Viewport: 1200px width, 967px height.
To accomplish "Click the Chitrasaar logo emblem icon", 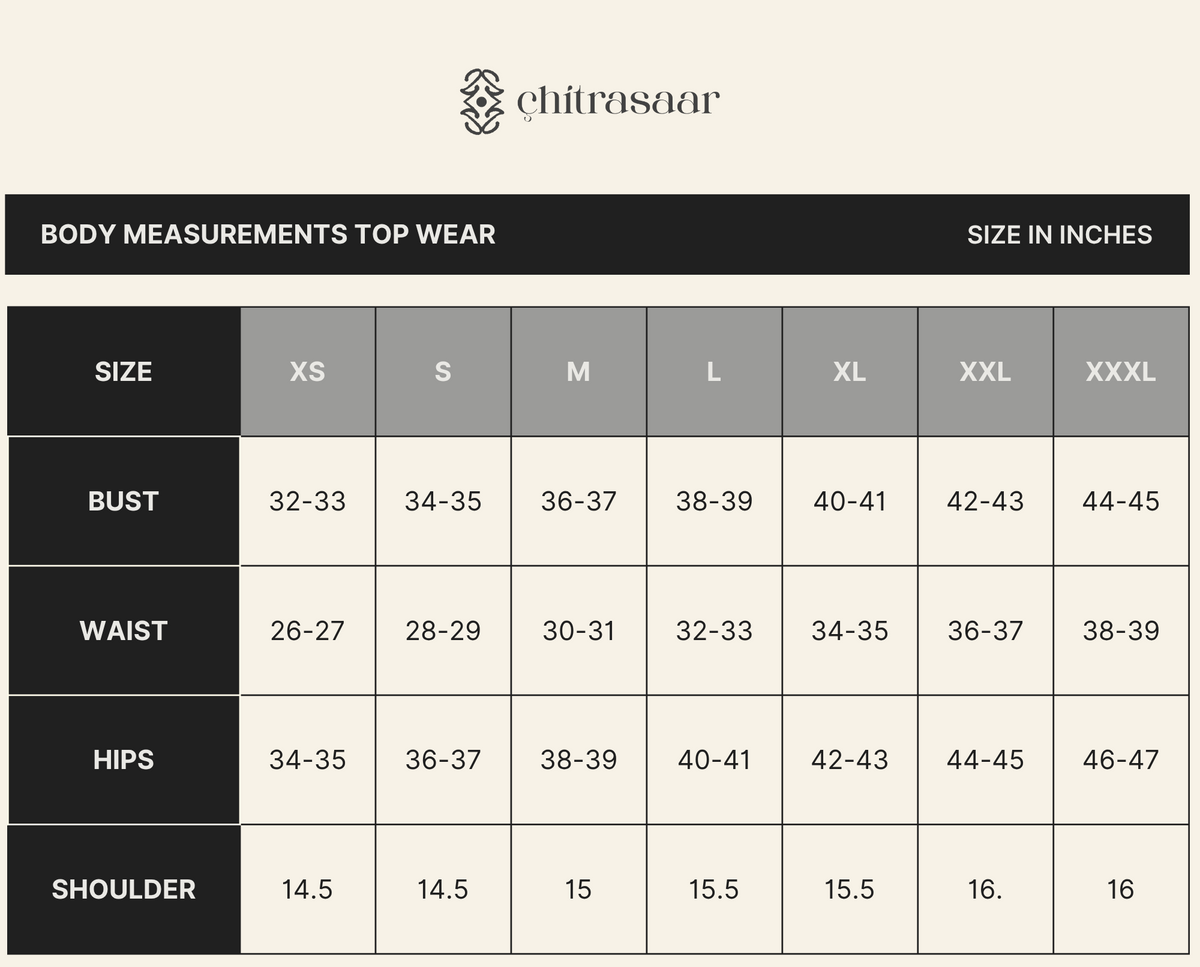I will (481, 101).
